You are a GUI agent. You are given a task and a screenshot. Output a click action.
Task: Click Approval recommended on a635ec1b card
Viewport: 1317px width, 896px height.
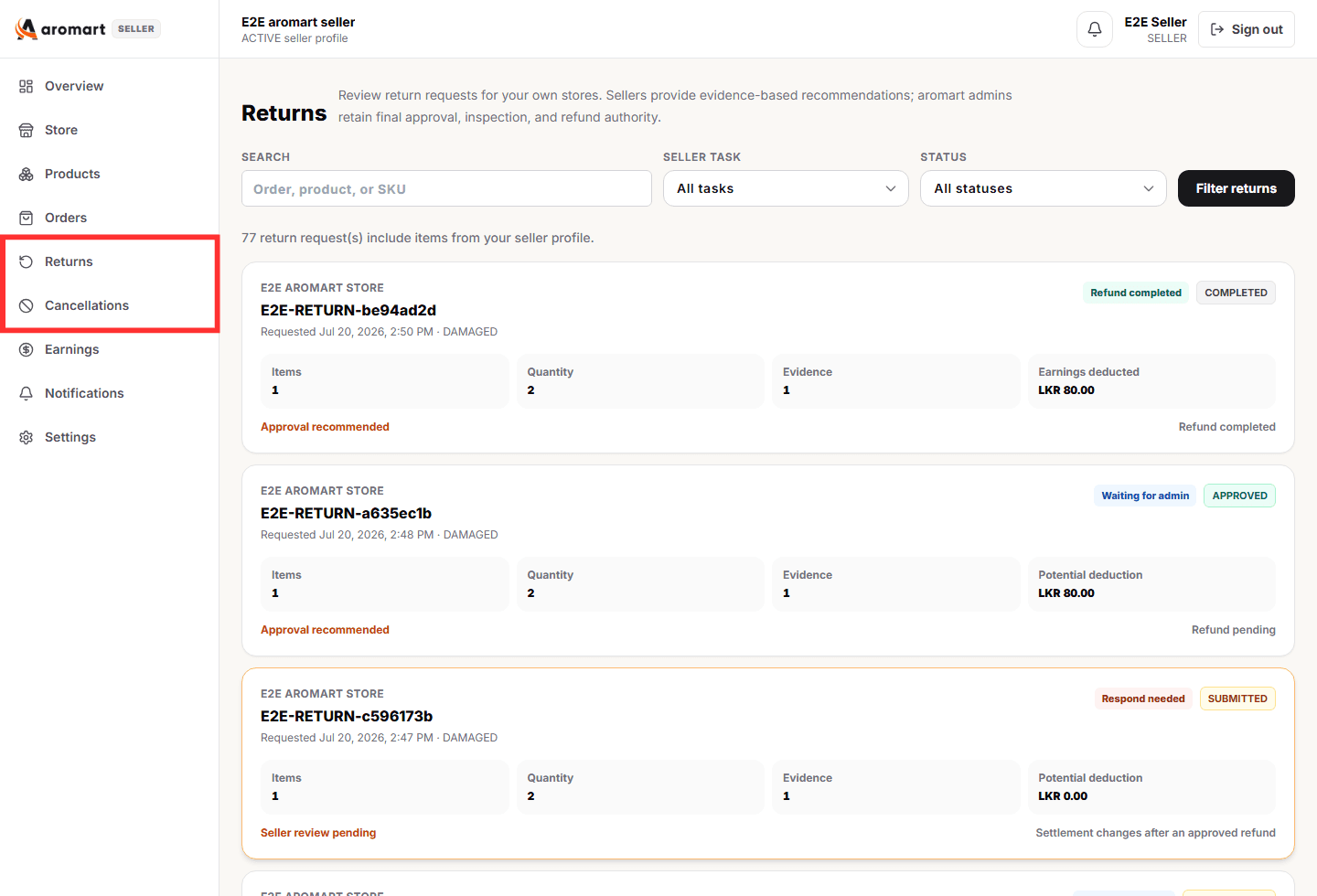[325, 630]
